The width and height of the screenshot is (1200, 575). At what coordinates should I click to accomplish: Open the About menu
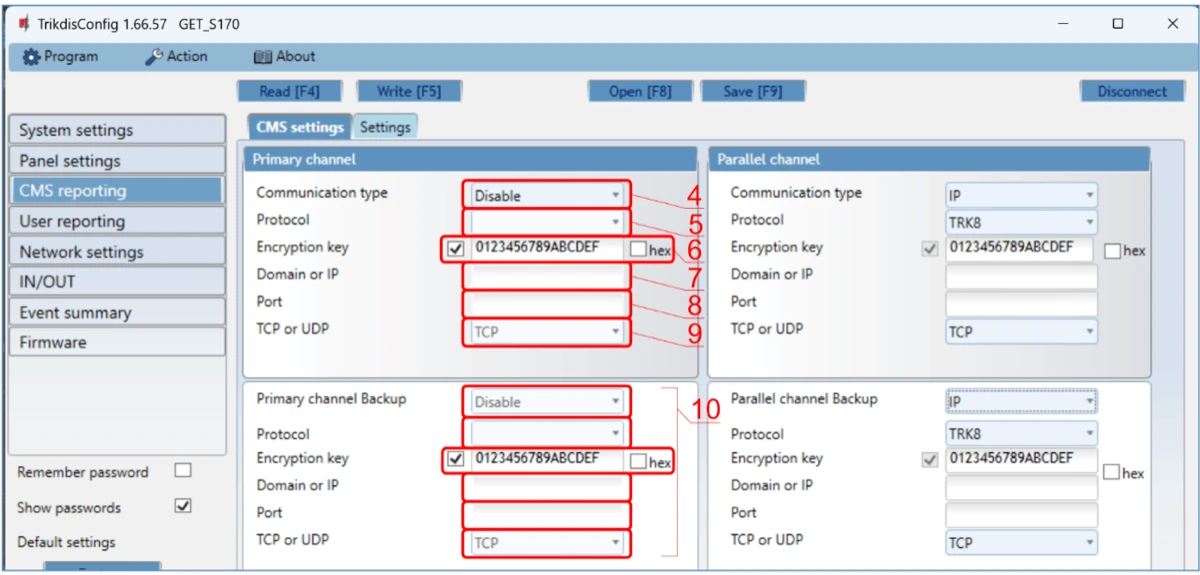284,57
